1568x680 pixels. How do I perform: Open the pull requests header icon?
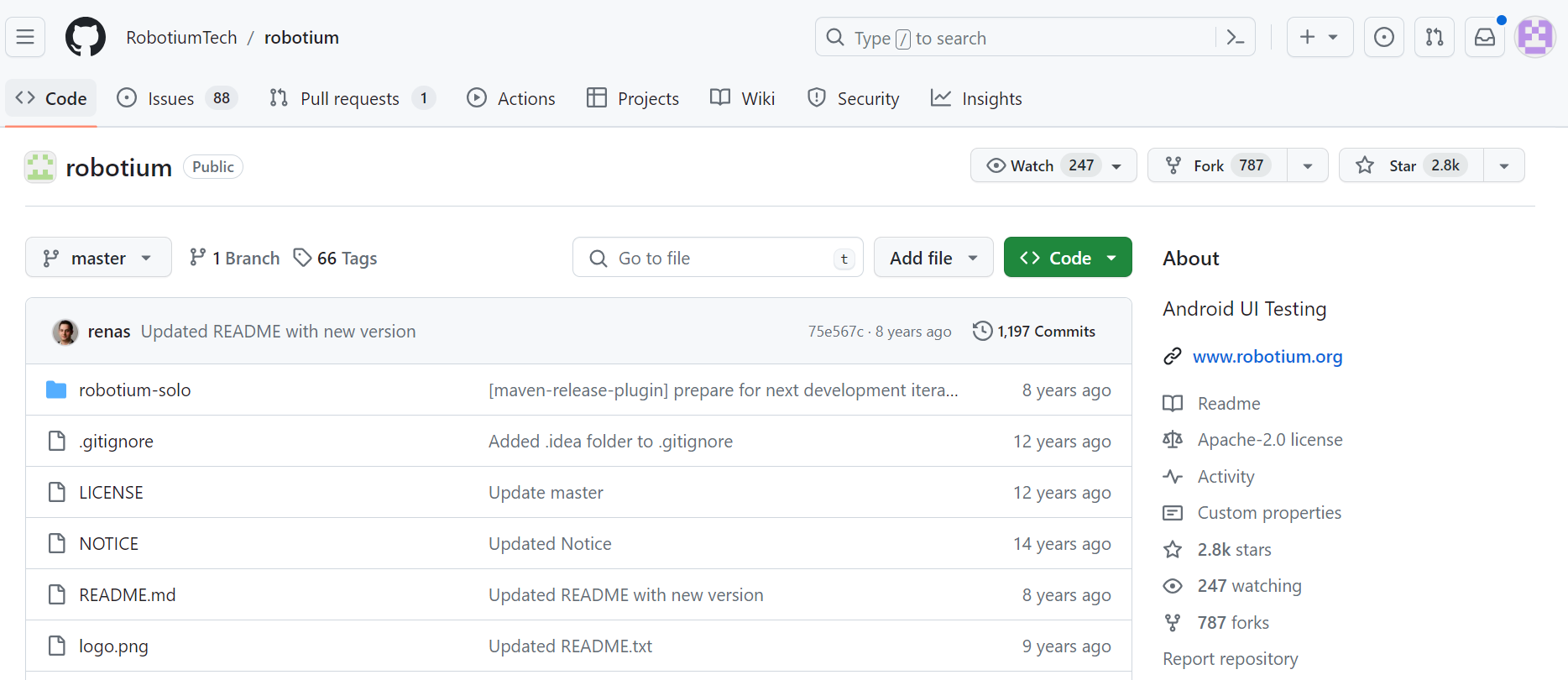click(x=1435, y=37)
